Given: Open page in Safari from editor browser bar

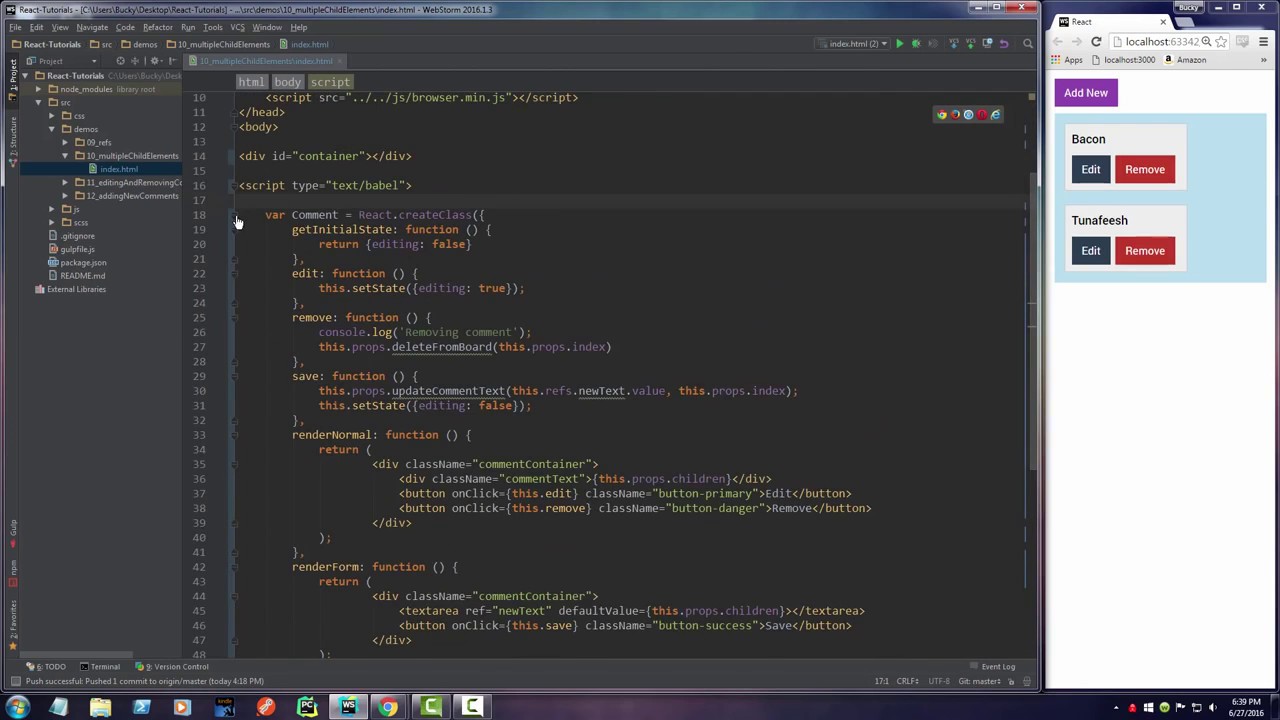Looking at the screenshot, I should (968, 115).
